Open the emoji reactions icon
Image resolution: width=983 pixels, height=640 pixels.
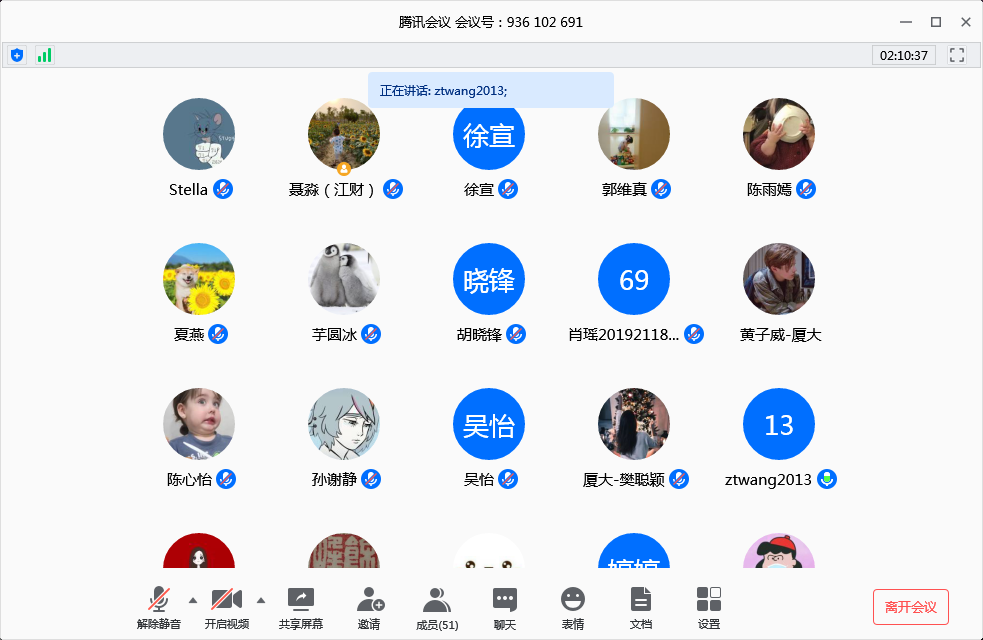click(572, 607)
